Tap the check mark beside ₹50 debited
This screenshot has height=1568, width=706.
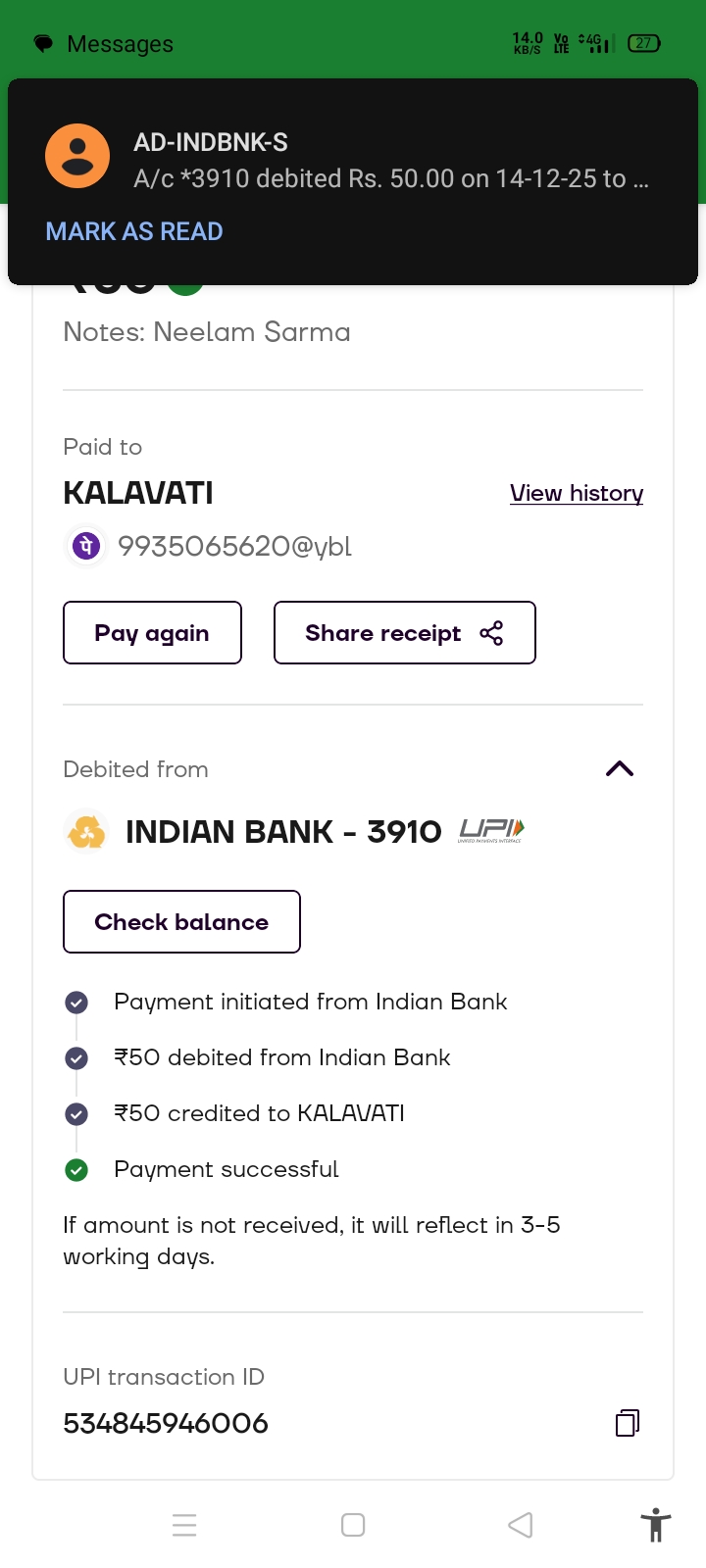76,1057
